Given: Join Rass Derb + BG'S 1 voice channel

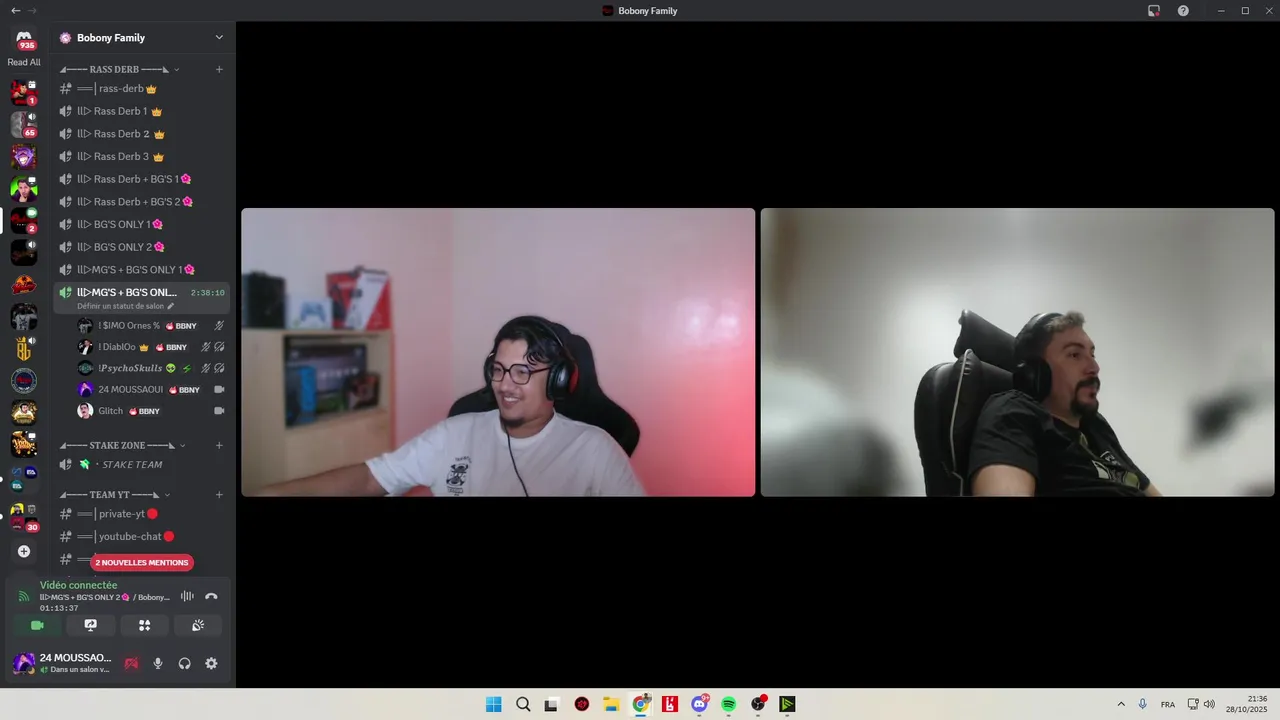Looking at the screenshot, I should tap(142, 179).
